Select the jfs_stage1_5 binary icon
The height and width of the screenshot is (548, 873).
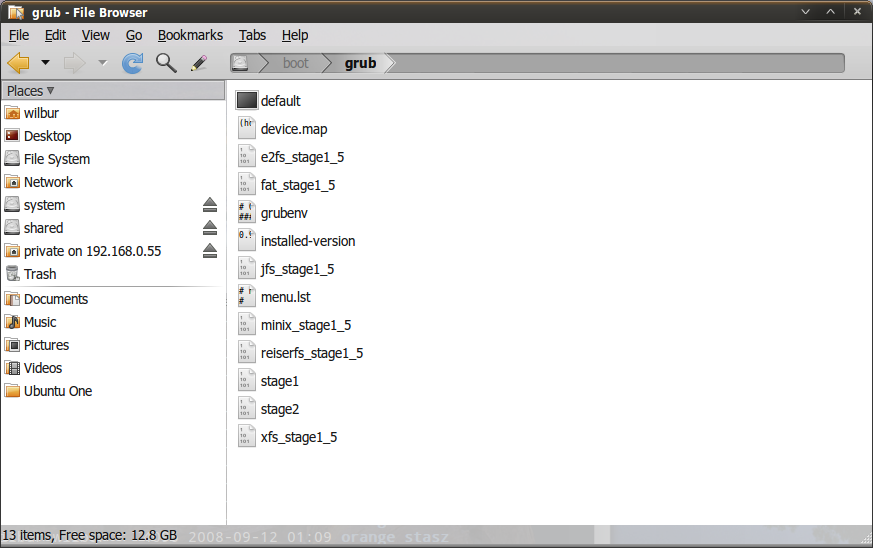pos(247,269)
